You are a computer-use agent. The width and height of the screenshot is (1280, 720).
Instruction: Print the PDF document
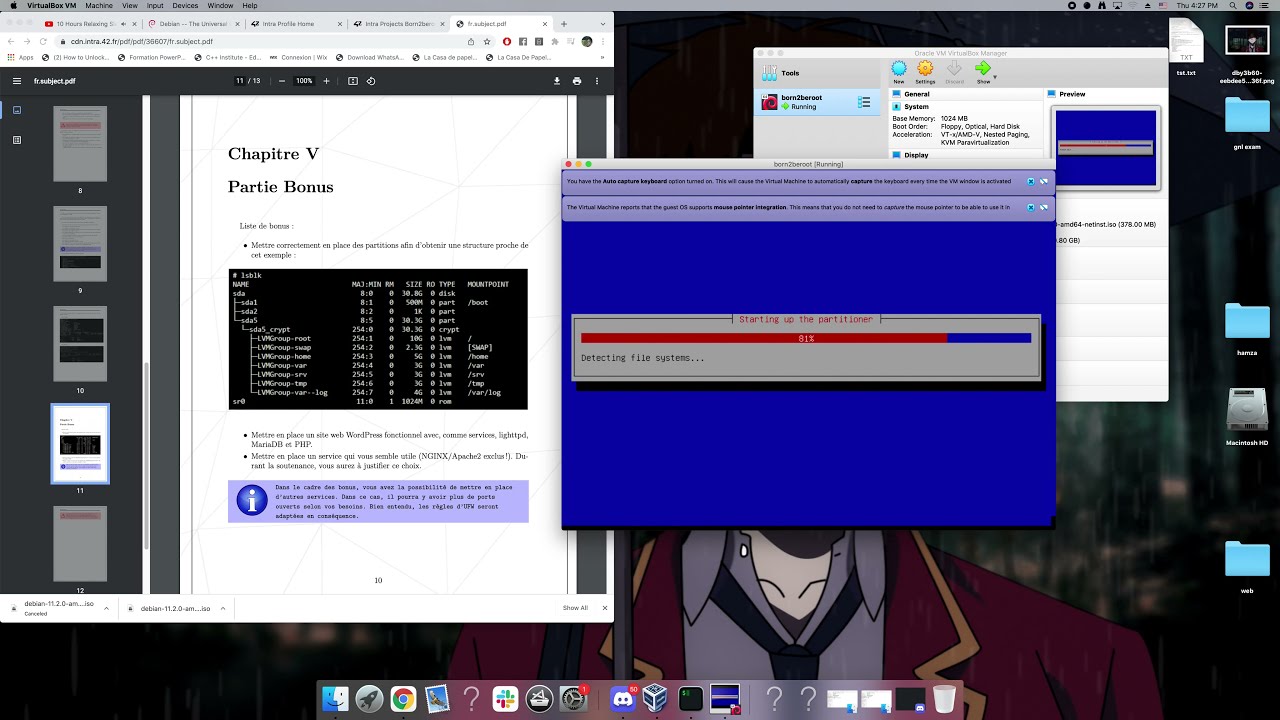tap(577, 81)
